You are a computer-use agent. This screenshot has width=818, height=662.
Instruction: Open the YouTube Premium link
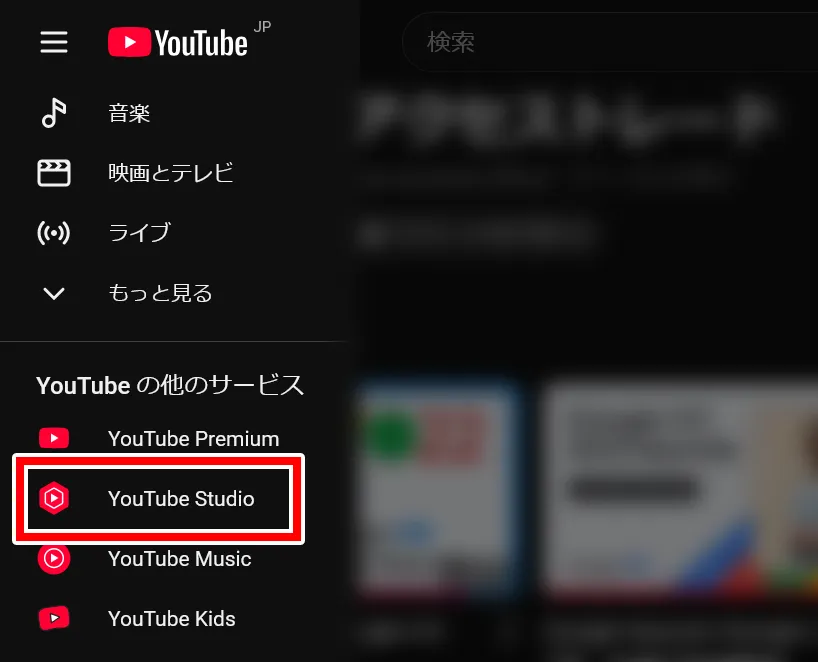193,439
